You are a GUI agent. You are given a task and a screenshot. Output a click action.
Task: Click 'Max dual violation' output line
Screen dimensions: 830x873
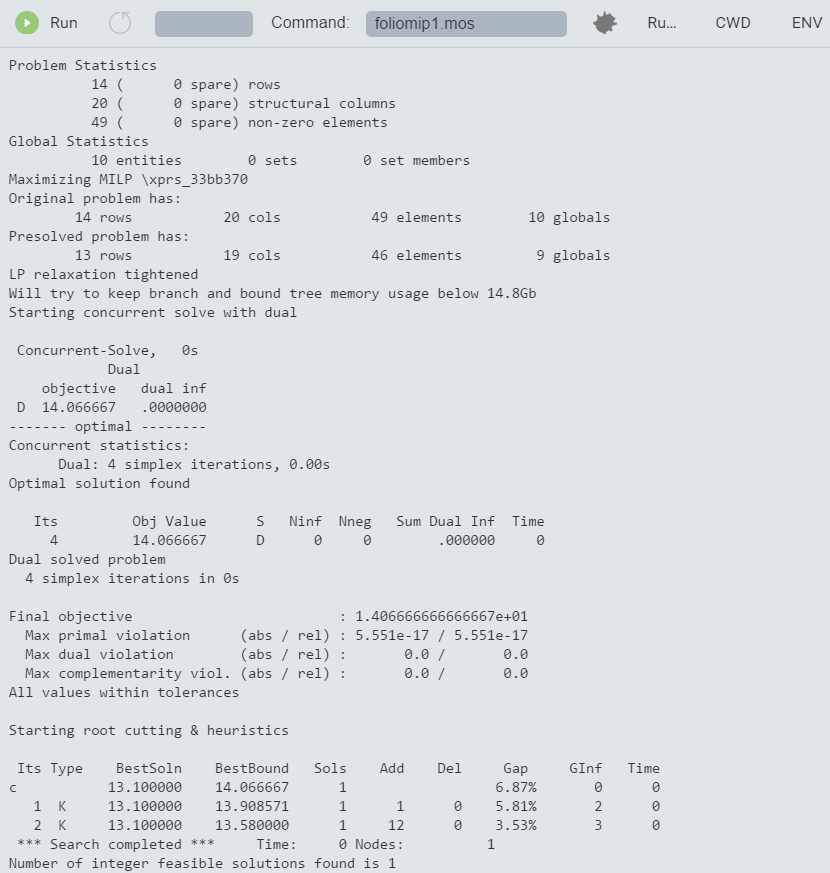click(x=276, y=654)
